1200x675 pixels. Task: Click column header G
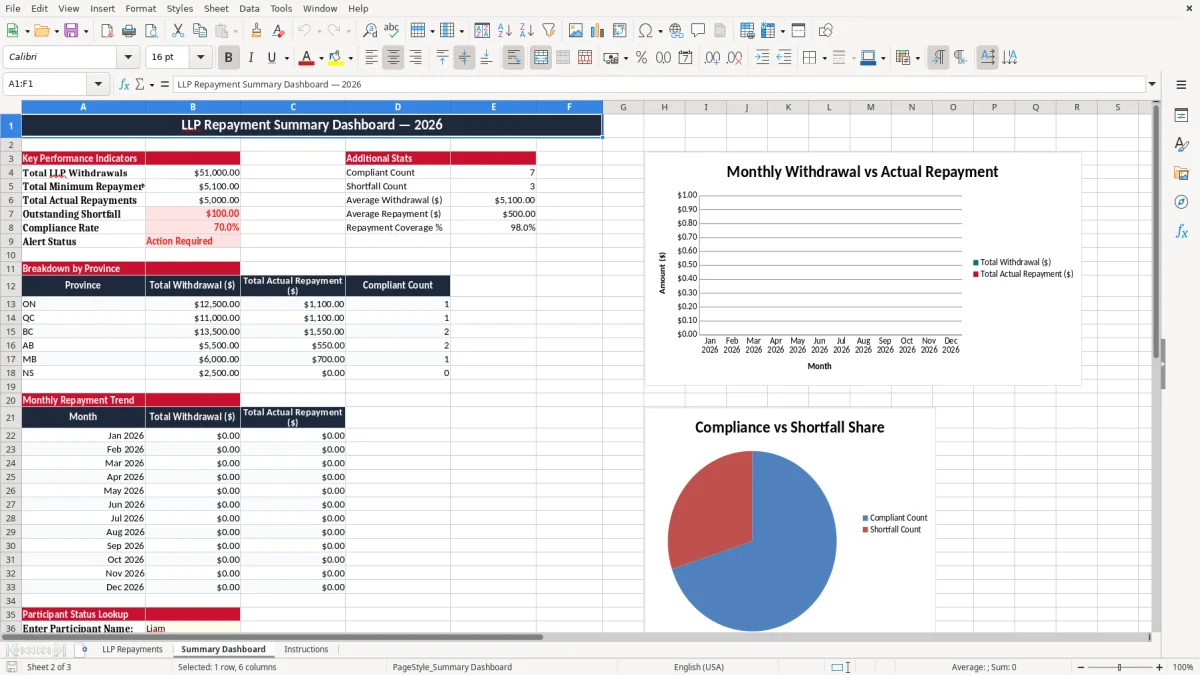click(623, 107)
